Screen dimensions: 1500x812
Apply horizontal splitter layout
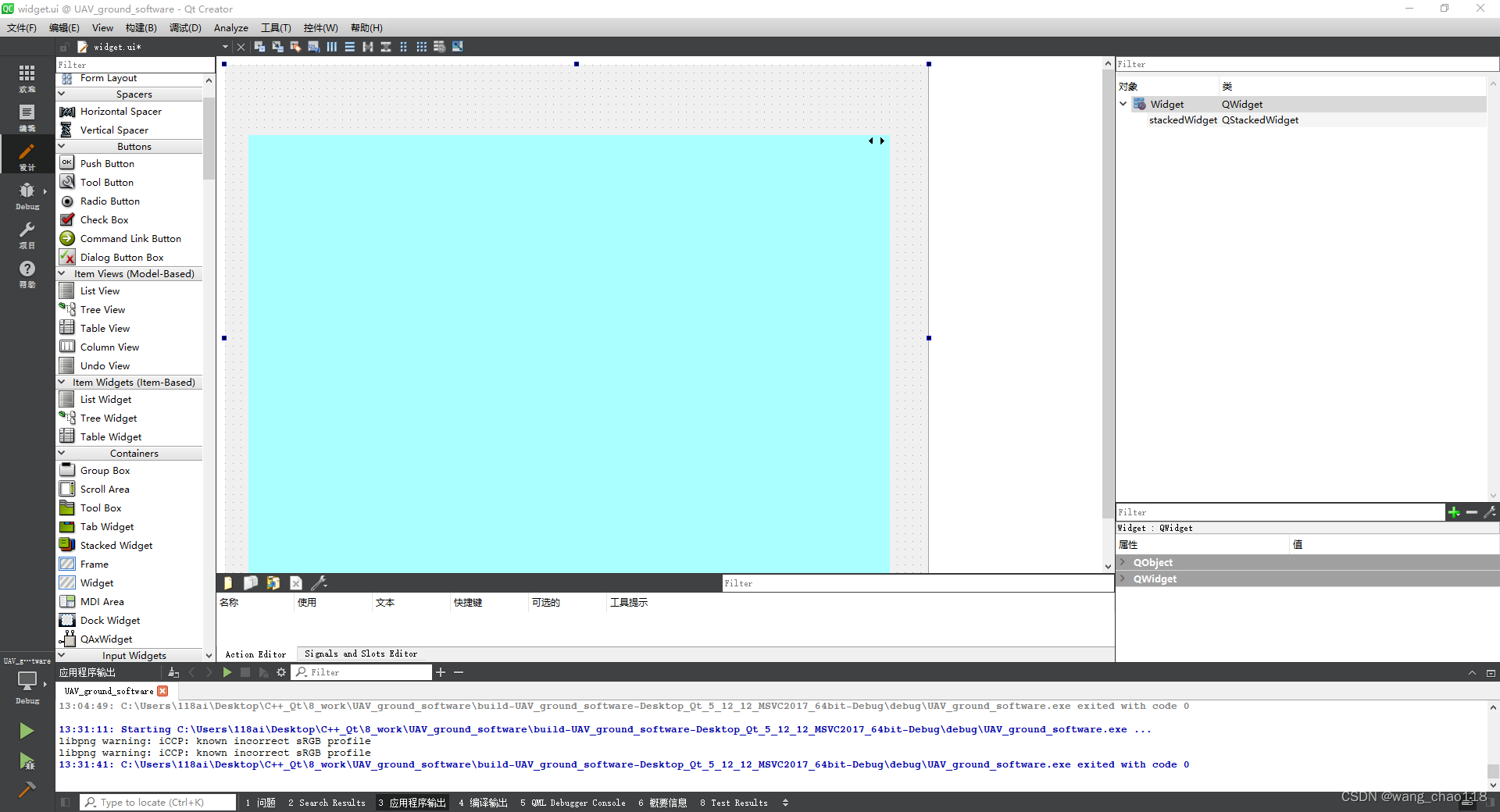(x=368, y=47)
